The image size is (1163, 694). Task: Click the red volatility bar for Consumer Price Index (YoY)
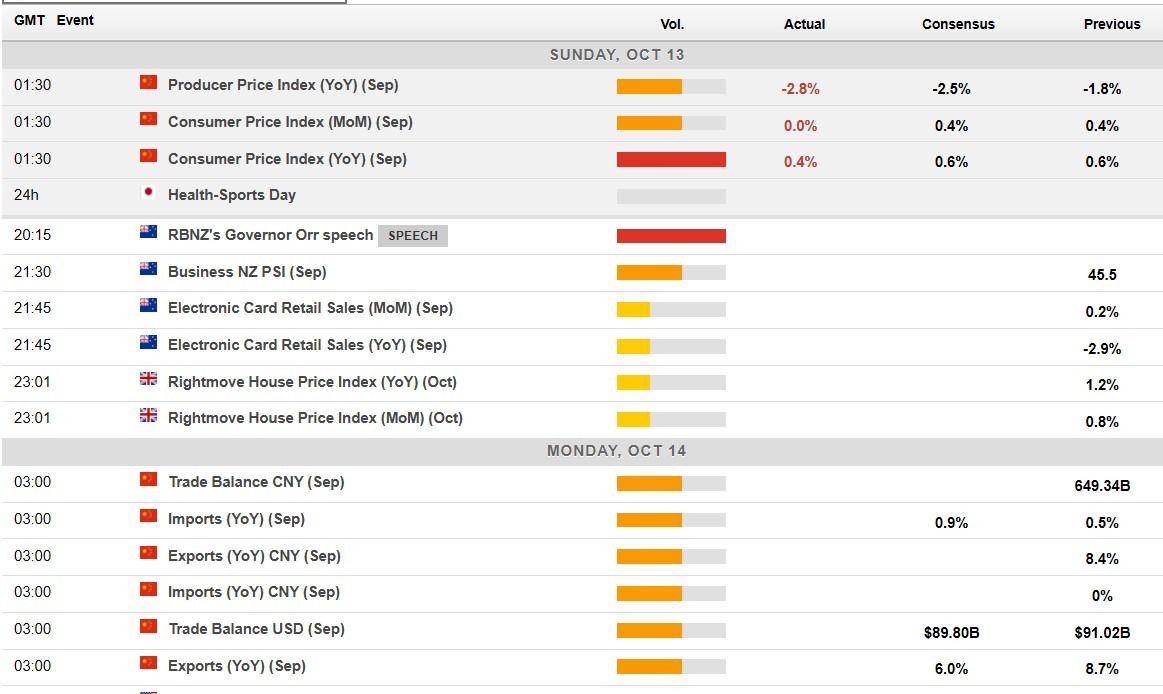point(672,159)
